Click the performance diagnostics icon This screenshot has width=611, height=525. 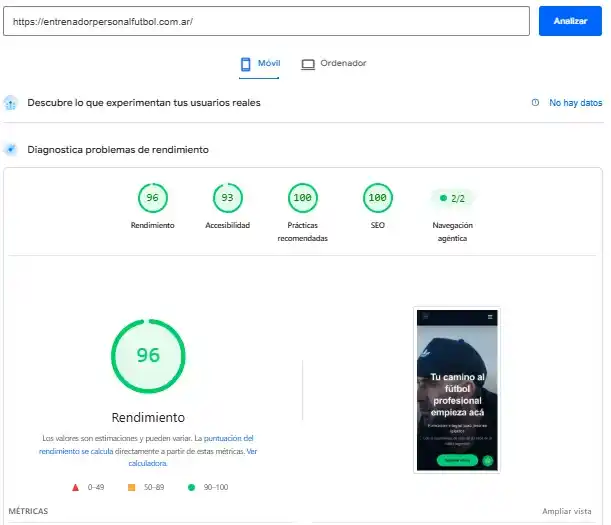point(11,149)
